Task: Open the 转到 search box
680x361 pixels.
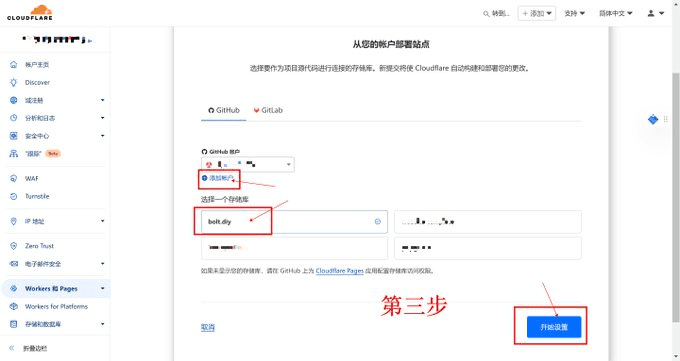Action: [496, 13]
